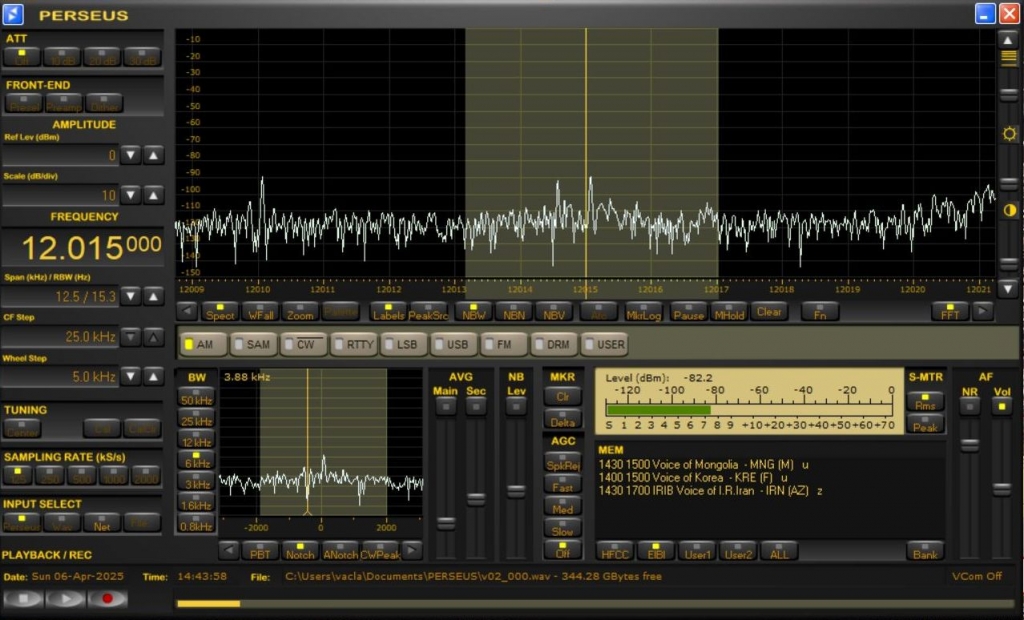
Task: Set the bandwidth to 3 kHz
Action: (x=196, y=480)
